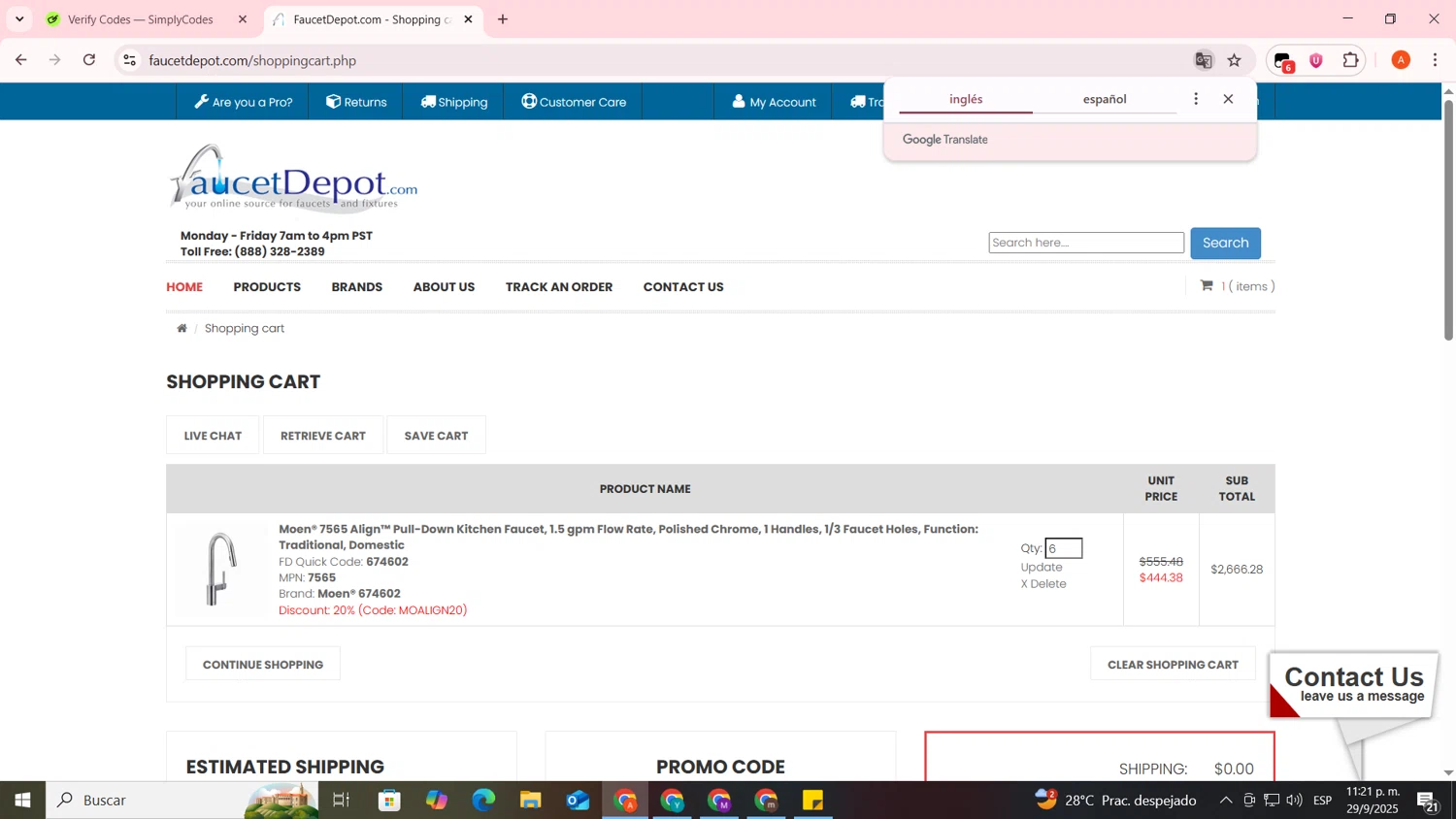Open Sticky Notes taskbar icon
Image resolution: width=1456 pixels, height=819 pixels.
[x=812, y=801]
